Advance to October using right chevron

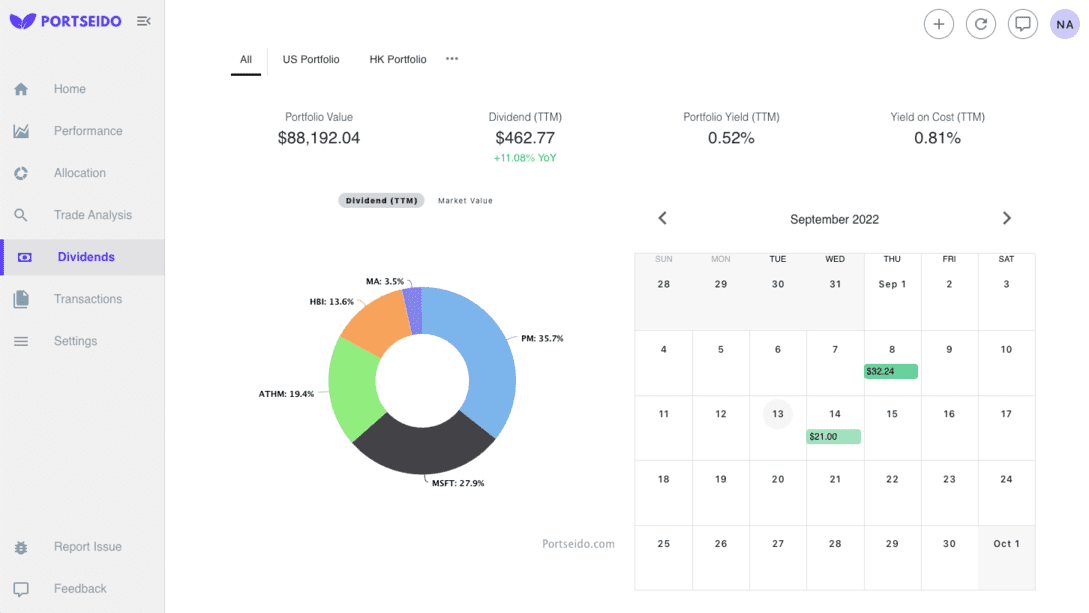click(x=1007, y=217)
